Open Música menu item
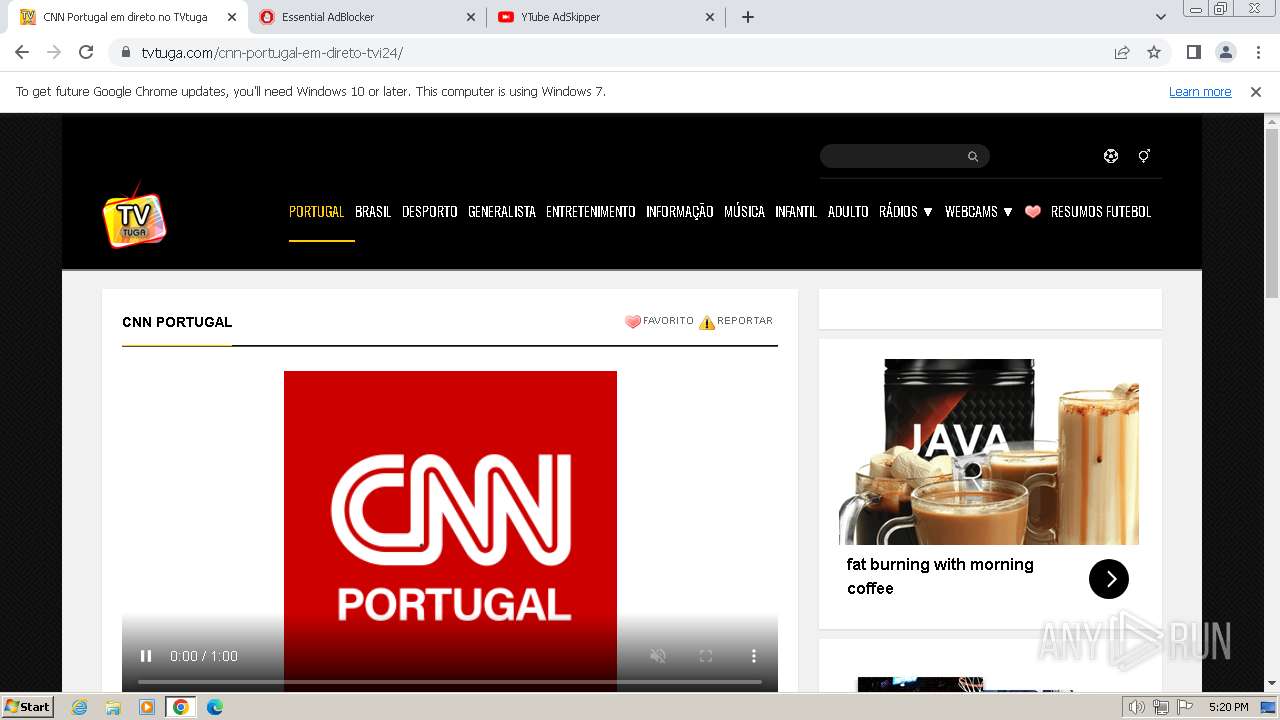The height and width of the screenshot is (720, 1280). (744, 212)
